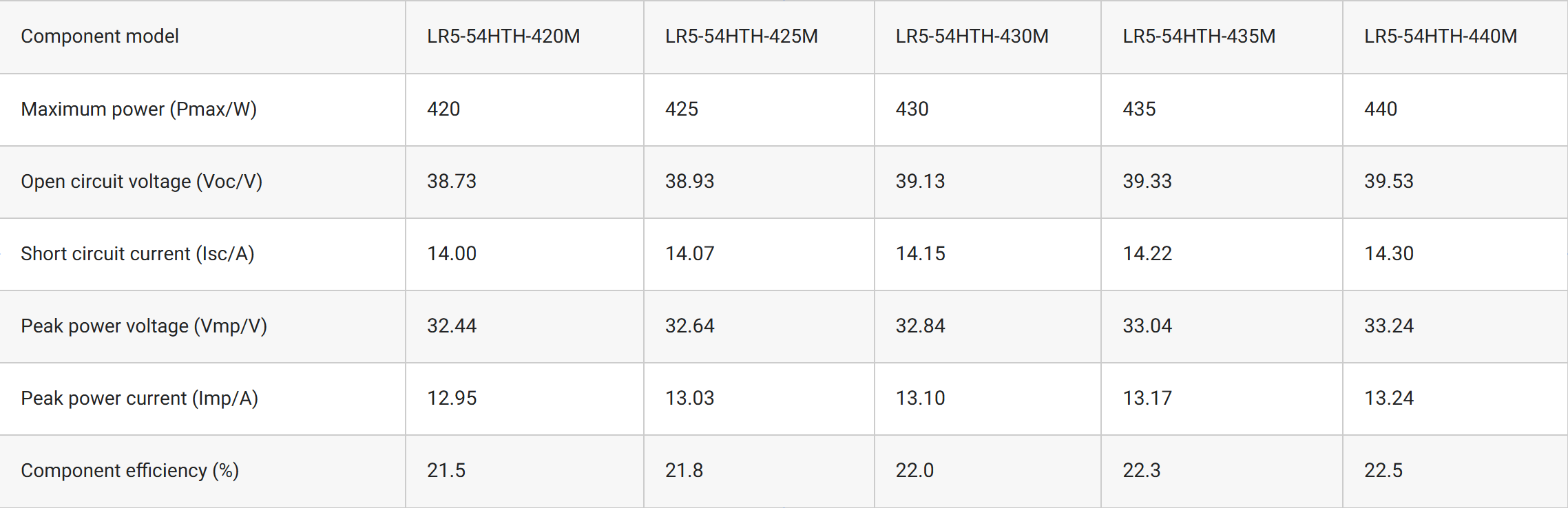Select the Open circuit voltage (Voc/V) label

(141, 182)
